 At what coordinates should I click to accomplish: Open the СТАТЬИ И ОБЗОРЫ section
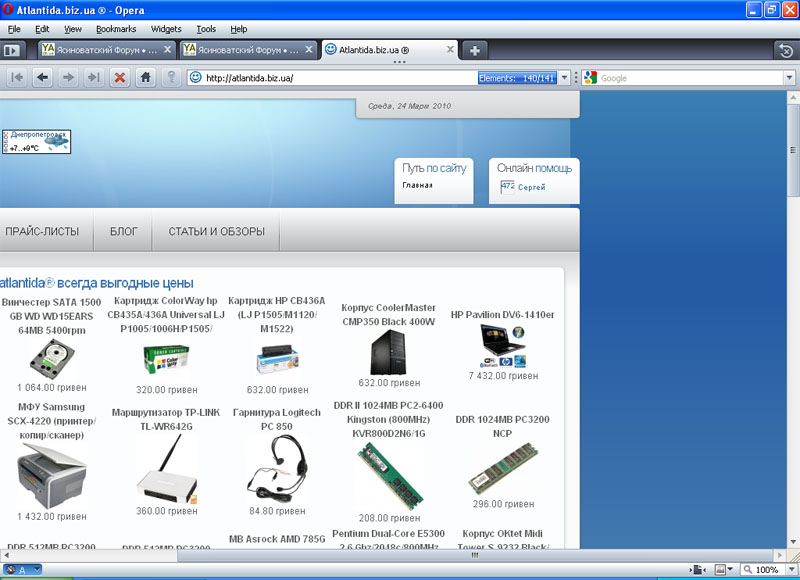(216, 231)
